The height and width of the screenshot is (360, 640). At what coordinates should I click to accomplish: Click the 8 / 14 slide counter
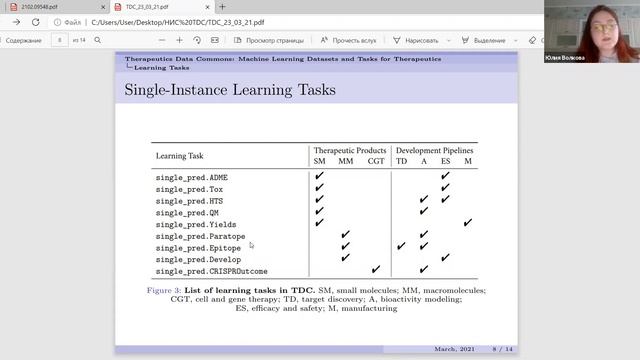coord(502,349)
